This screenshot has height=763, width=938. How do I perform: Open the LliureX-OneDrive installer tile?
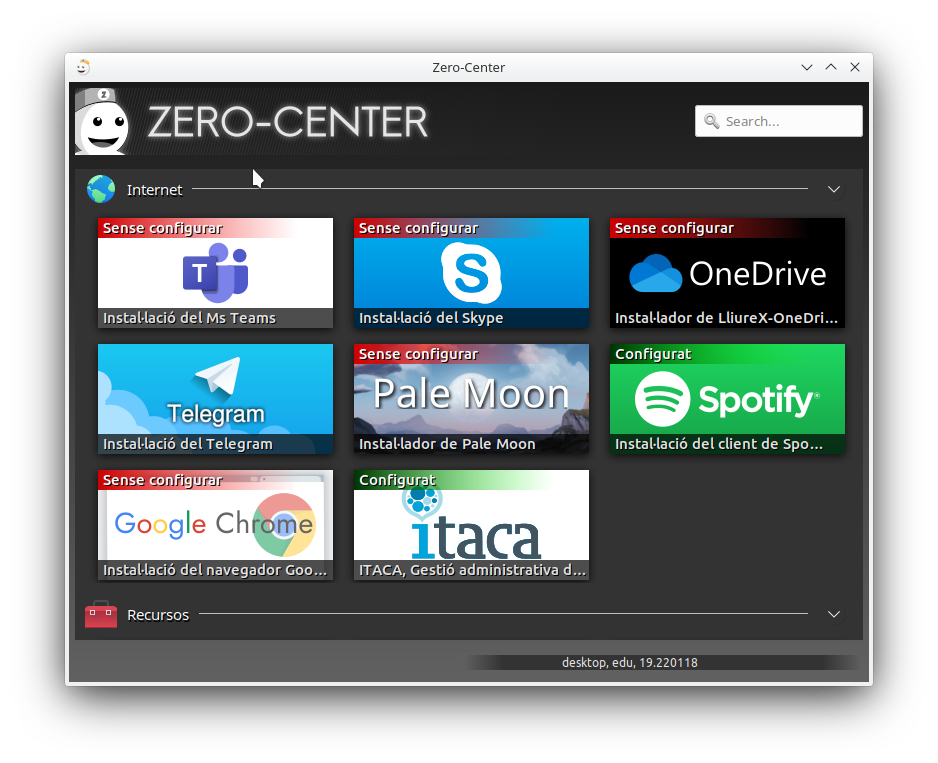(727, 273)
